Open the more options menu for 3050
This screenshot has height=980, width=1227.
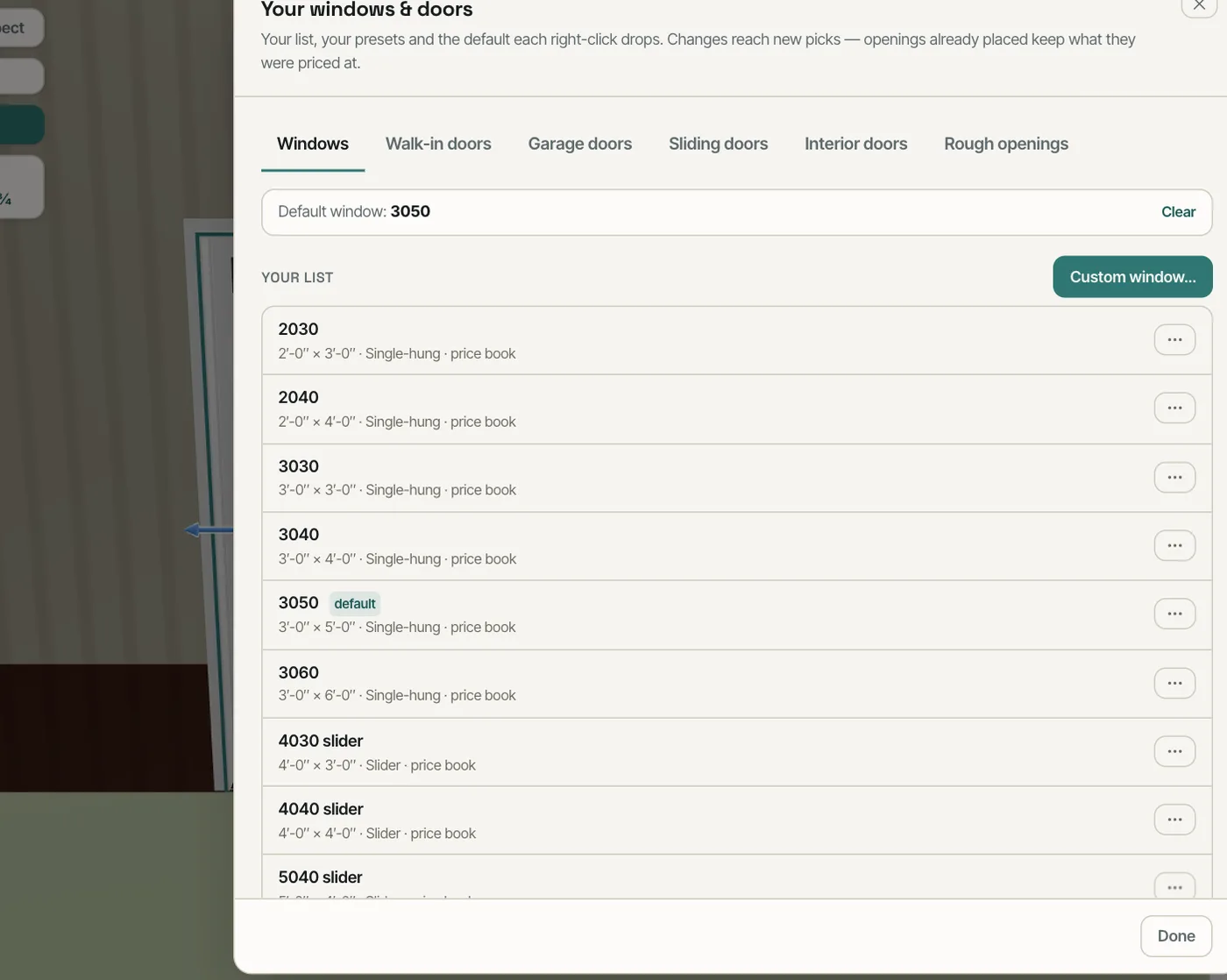click(1174, 614)
